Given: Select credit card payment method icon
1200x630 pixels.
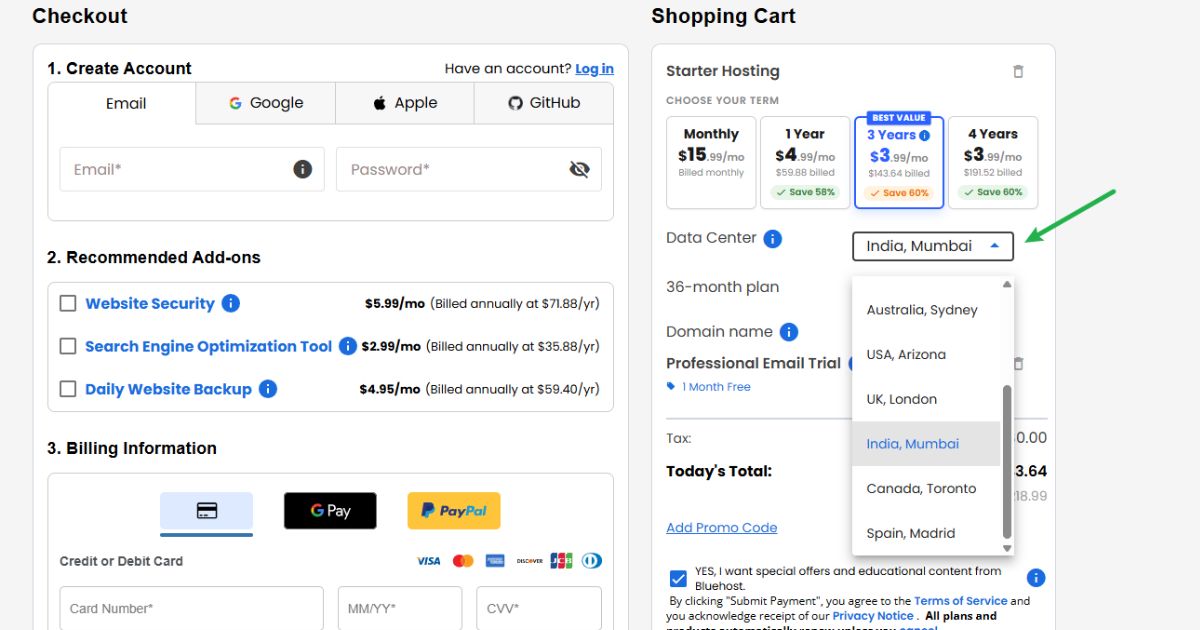Looking at the screenshot, I should coord(207,511).
